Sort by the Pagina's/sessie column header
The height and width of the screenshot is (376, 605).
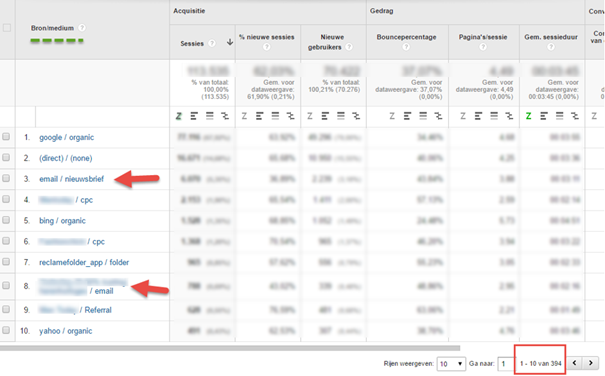pyautogui.click(x=483, y=37)
